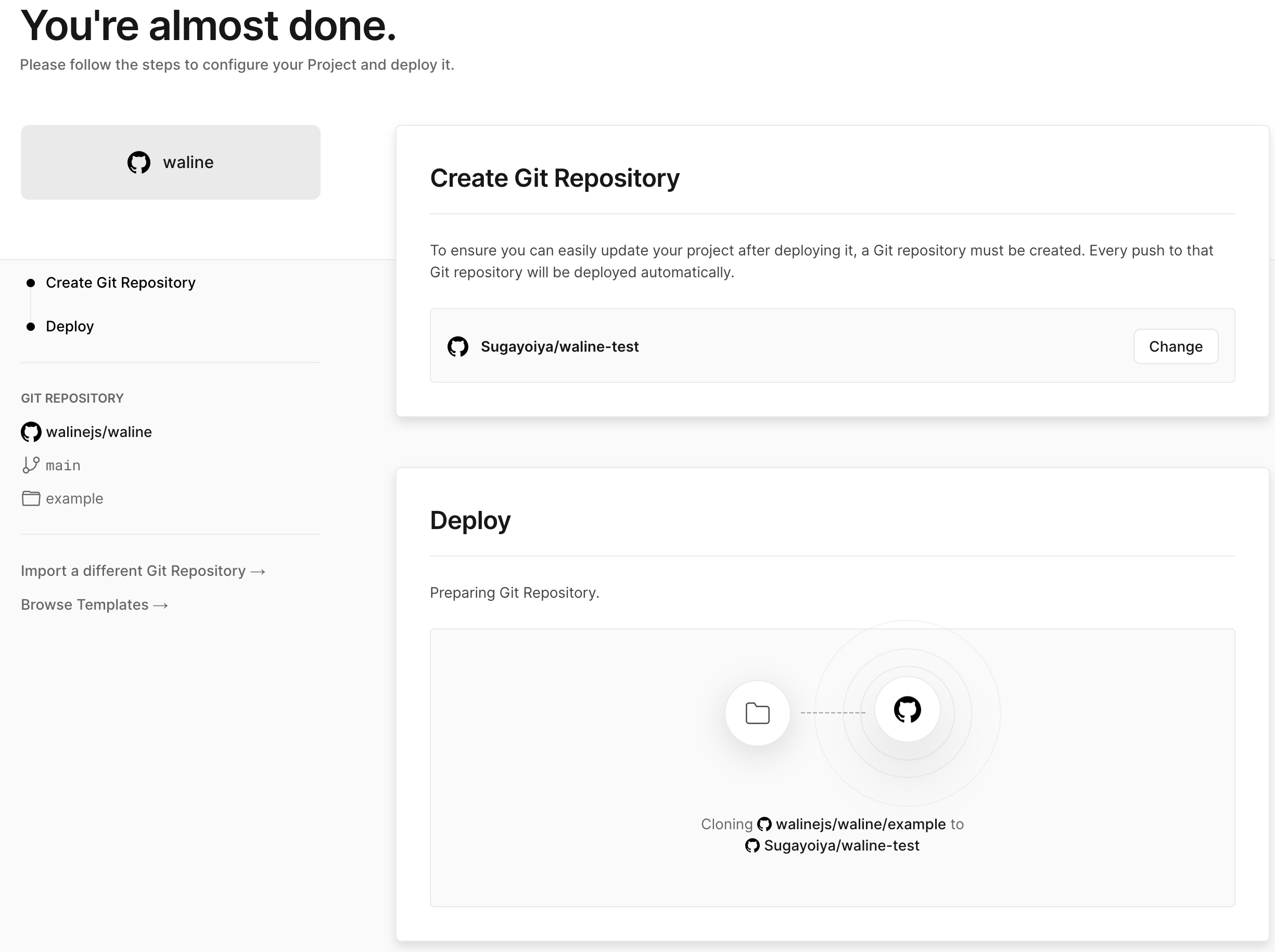Click the You're almost done heading
This screenshot has height=952, width=1275.
[x=209, y=25]
